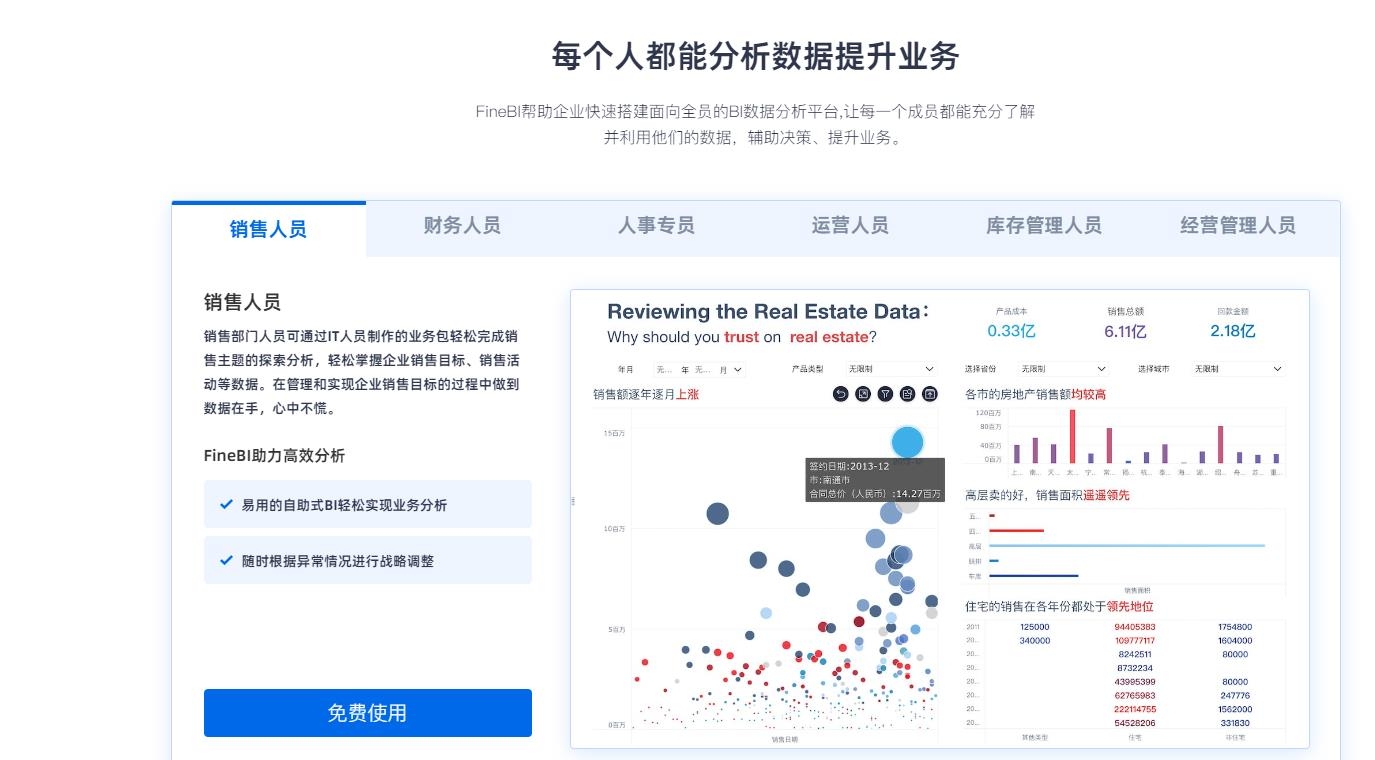Image resolution: width=1375 pixels, height=760 pixels.
Task: Select the 销售人员 tab
Action: point(268,229)
